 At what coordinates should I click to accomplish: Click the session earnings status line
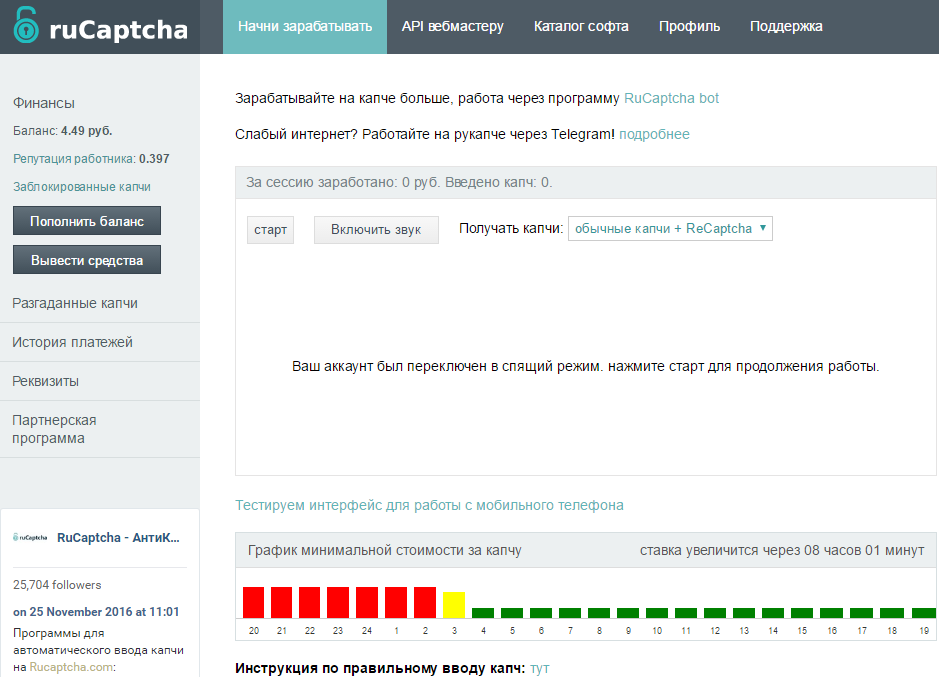399,182
